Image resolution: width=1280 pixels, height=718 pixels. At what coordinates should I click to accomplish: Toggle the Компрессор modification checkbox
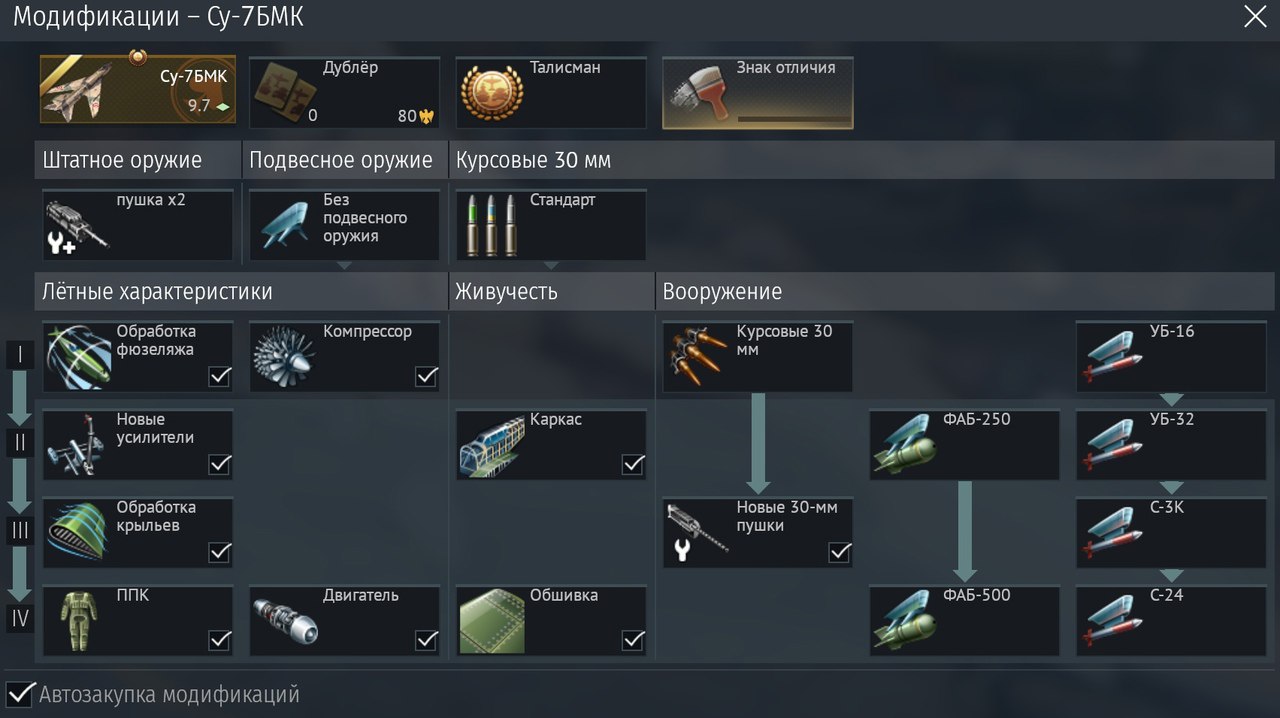pos(426,376)
